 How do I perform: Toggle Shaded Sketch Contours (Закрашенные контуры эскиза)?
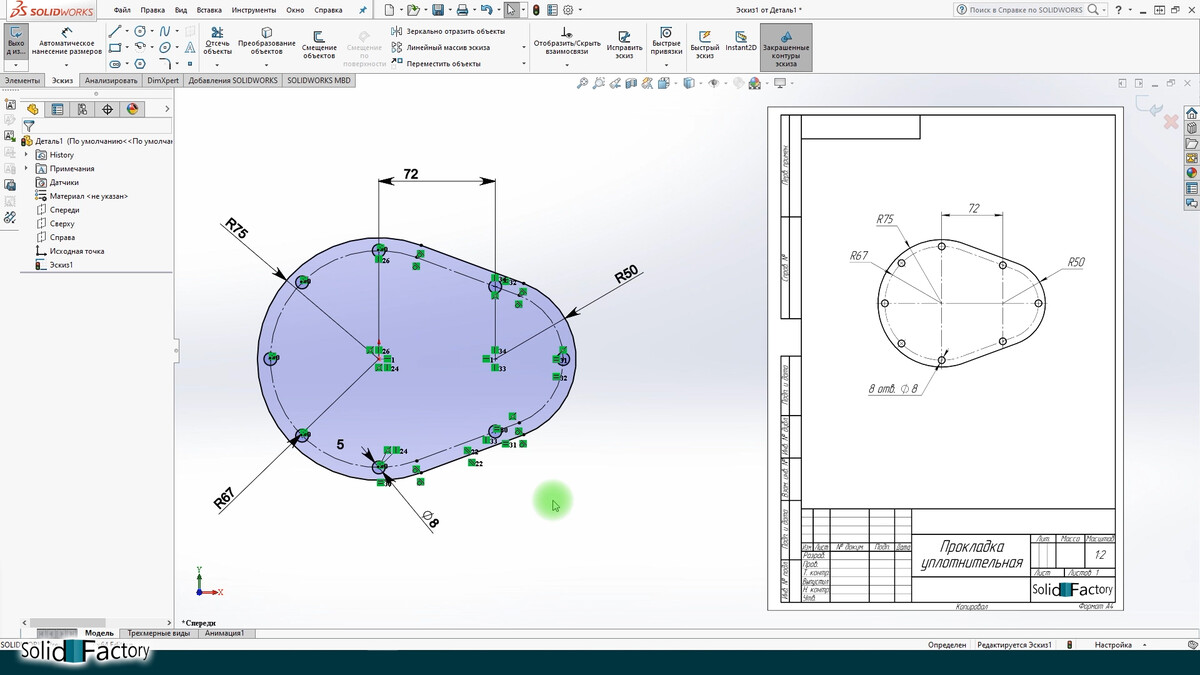click(x=785, y=47)
